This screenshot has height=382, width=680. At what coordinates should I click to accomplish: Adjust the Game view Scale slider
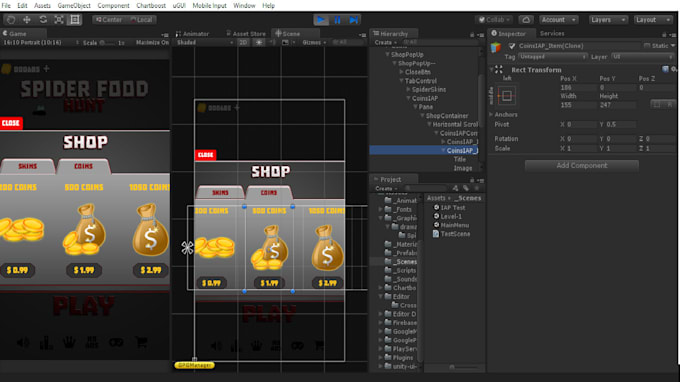[108, 42]
